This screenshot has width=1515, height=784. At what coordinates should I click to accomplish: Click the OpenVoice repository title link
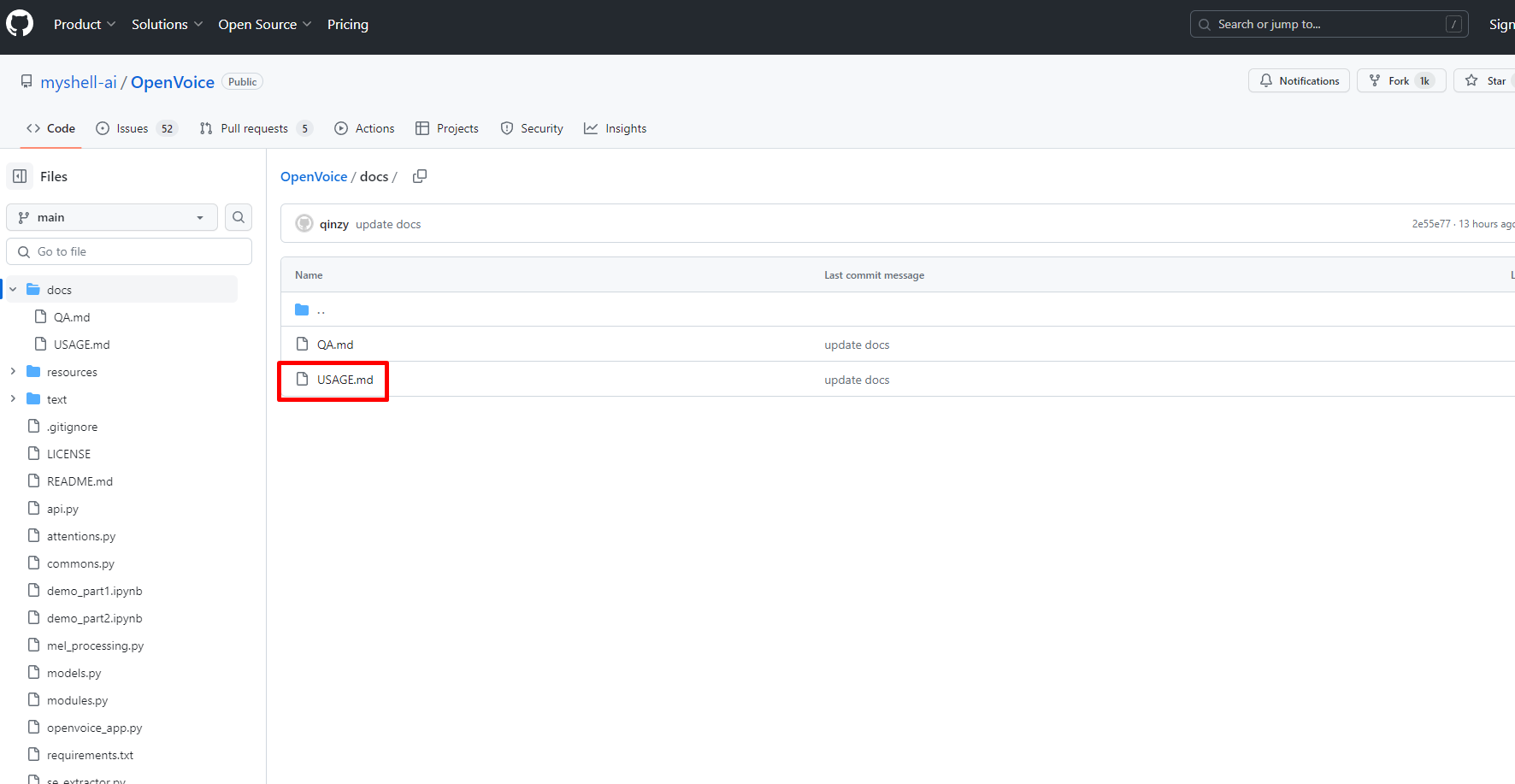[x=173, y=82]
